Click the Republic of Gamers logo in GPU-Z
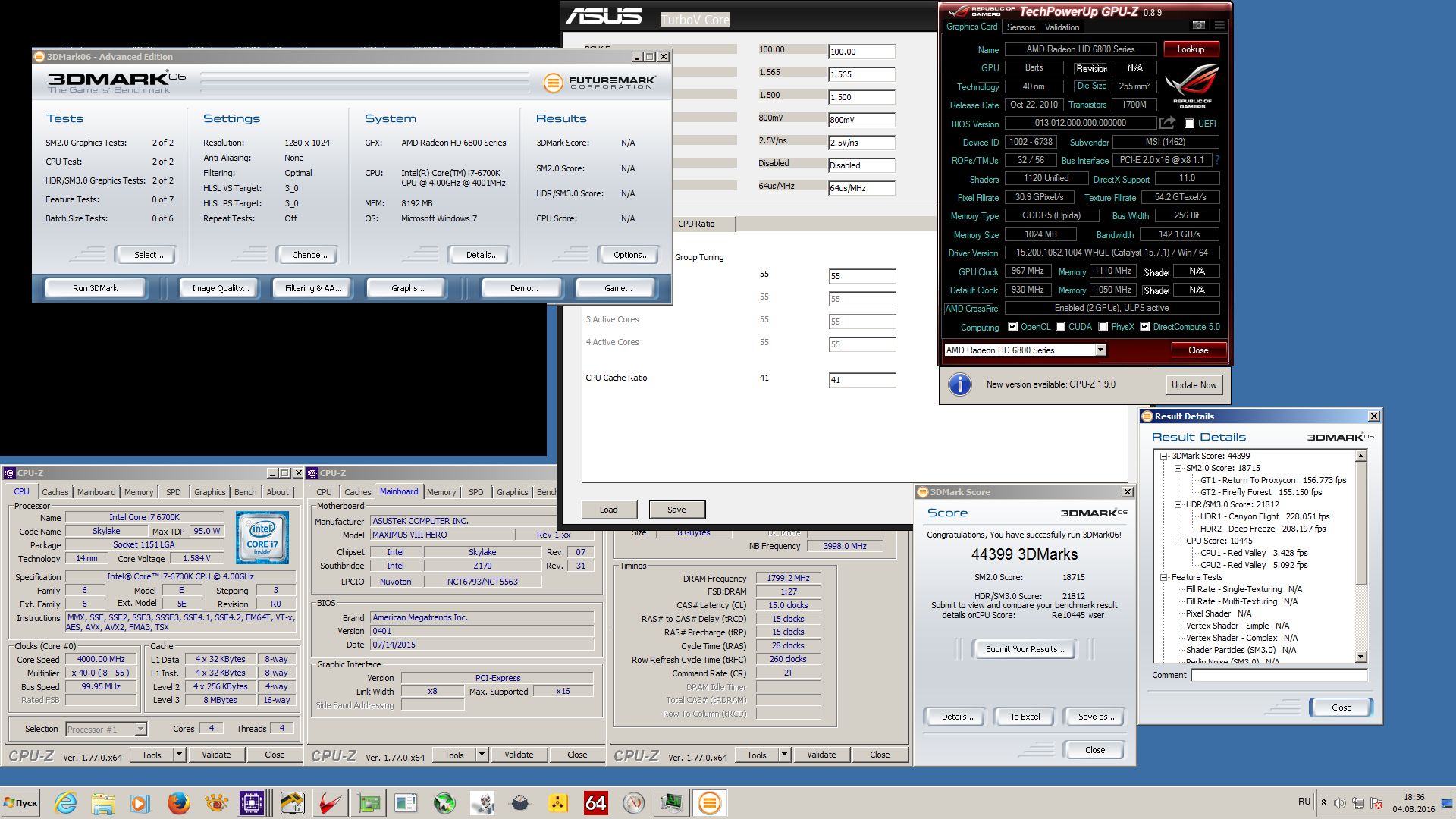The image size is (1456, 819). [1192, 86]
